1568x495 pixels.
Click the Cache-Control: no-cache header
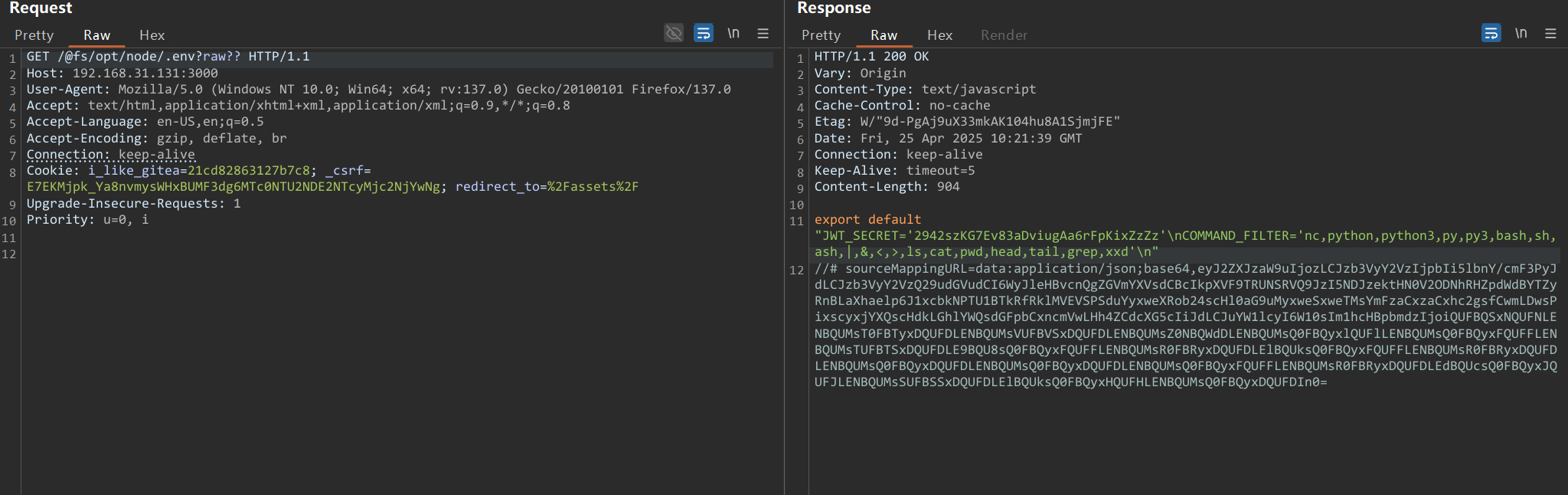click(902, 106)
